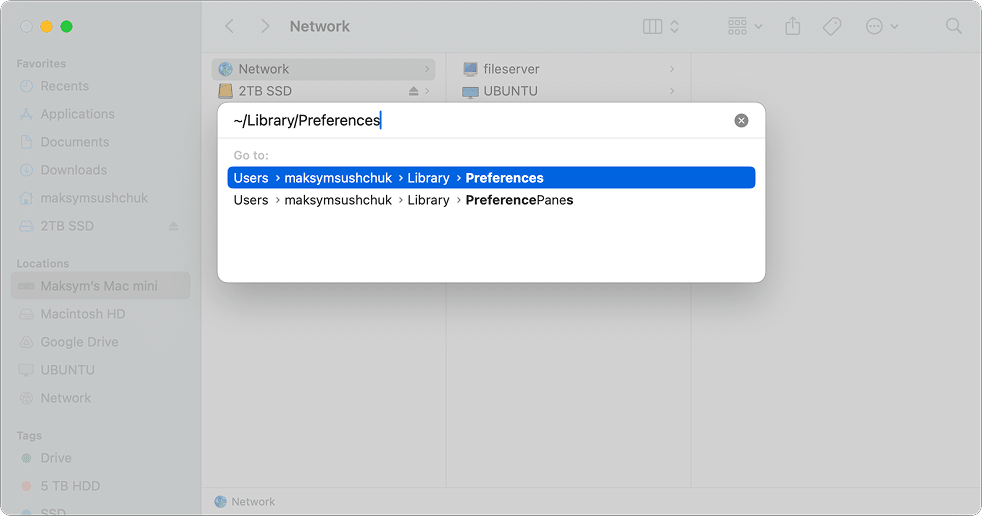Expand the fileserver row chevron
Image resolution: width=982 pixels, height=516 pixels.
click(x=672, y=69)
